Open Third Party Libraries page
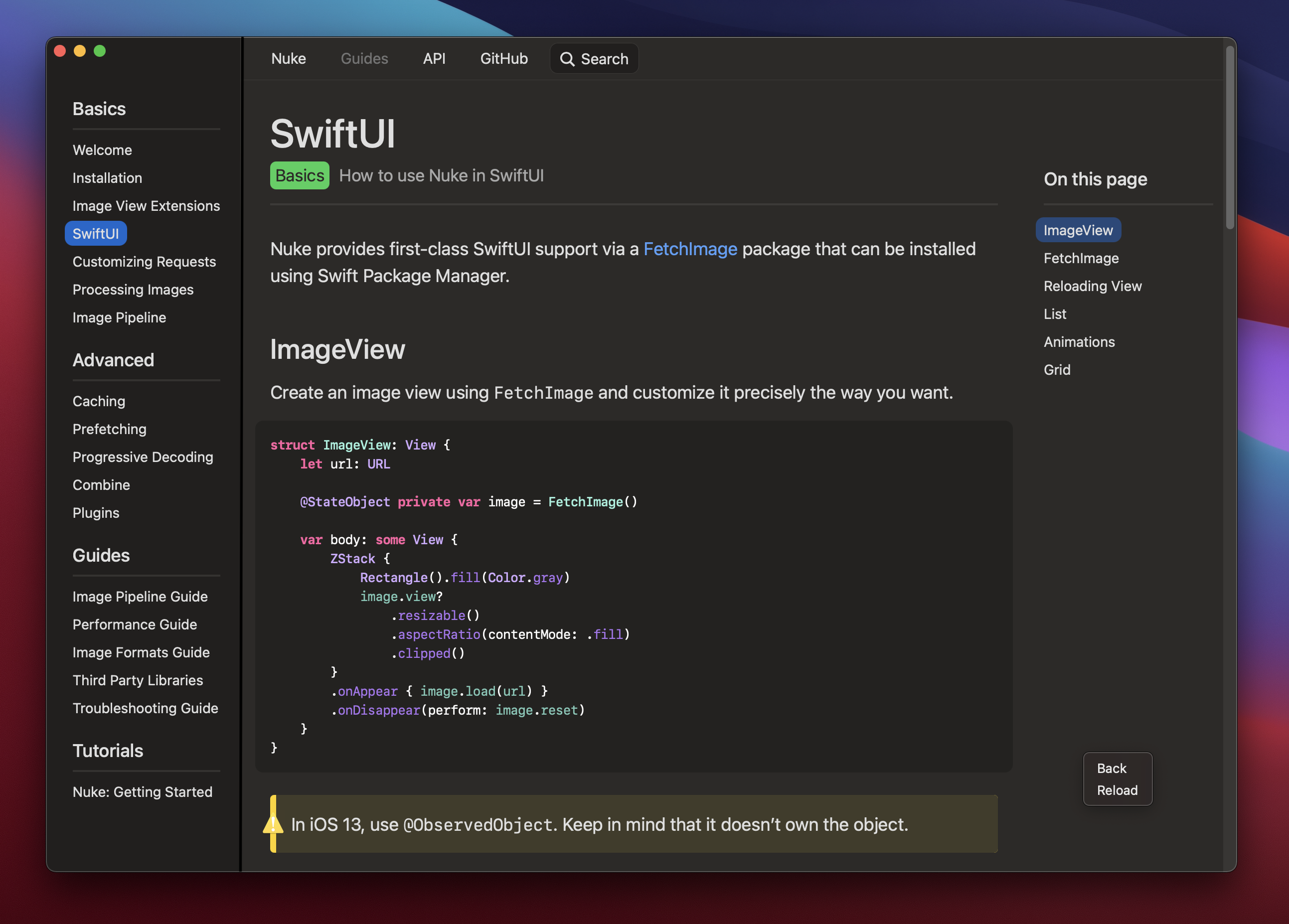Viewport: 1289px width, 924px height. pyautogui.click(x=138, y=680)
